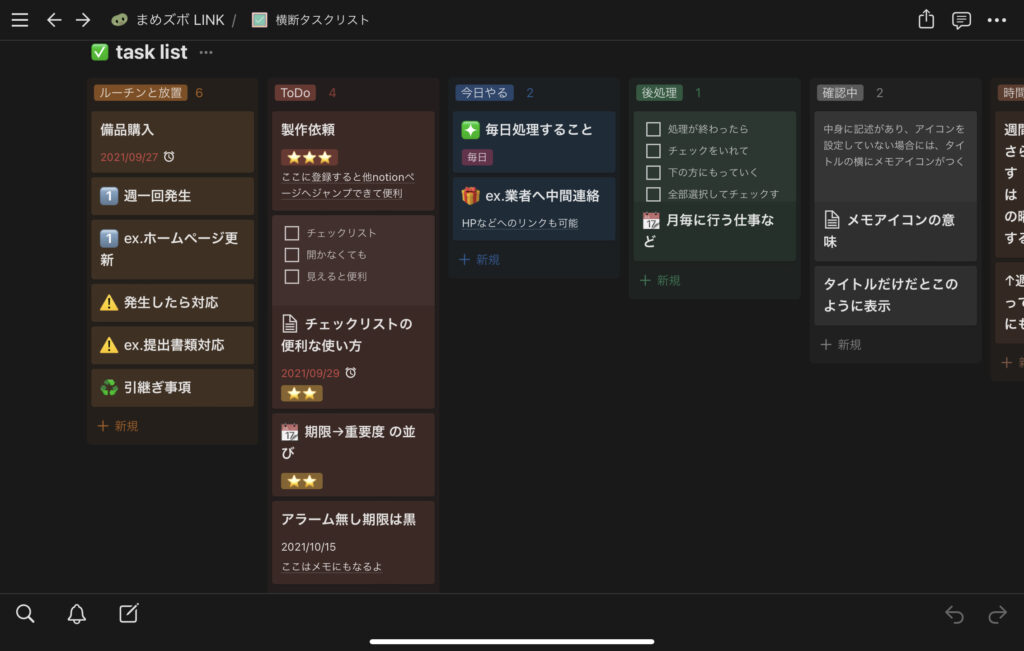Tap the green sparkle icon on 毎日処理すること

point(470,130)
